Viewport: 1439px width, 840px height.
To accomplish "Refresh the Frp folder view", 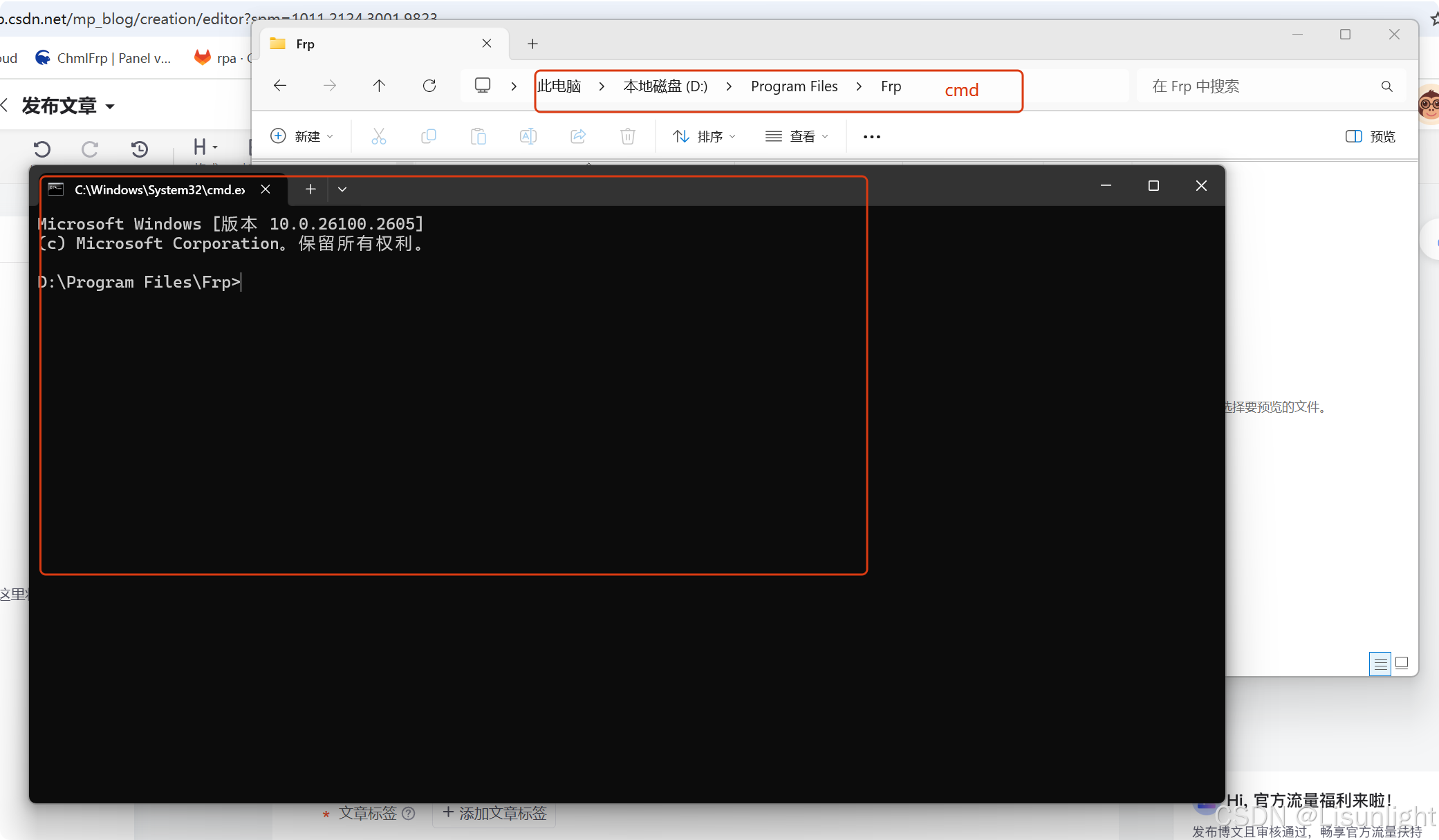I will tap(429, 86).
